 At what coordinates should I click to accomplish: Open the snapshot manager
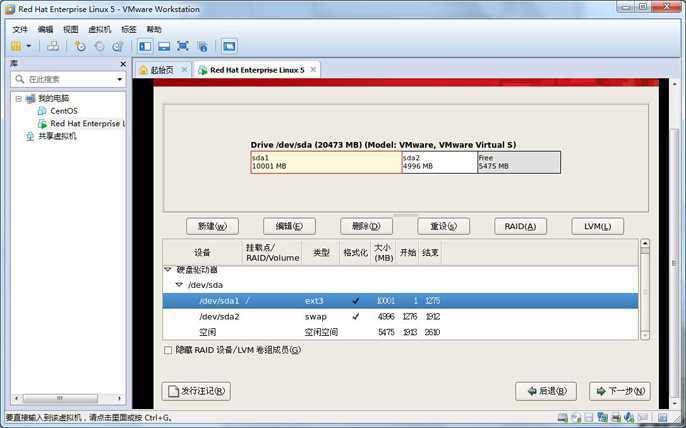click(117, 46)
